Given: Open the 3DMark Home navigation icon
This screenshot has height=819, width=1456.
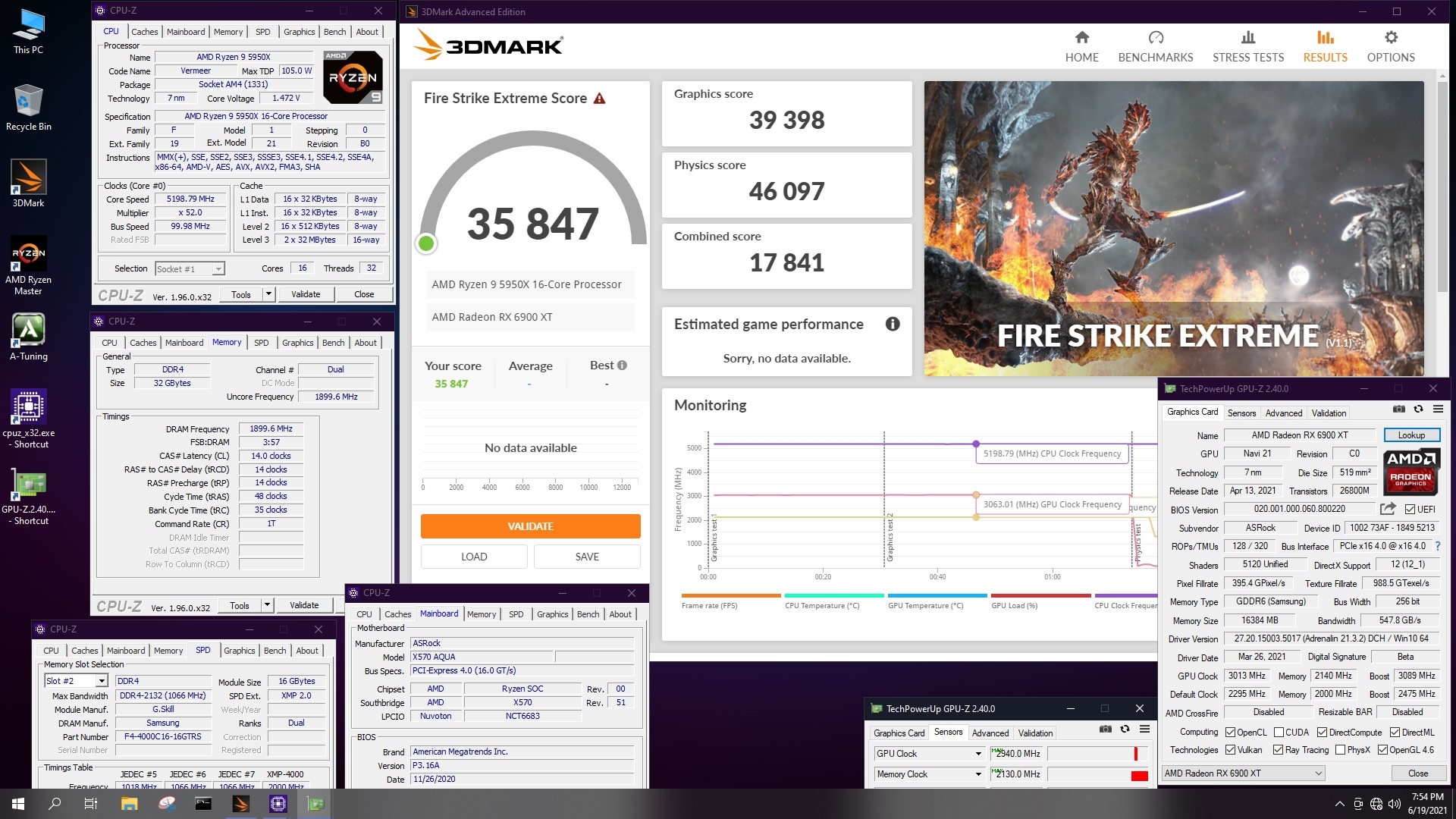Looking at the screenshot, I should 1081,38.
